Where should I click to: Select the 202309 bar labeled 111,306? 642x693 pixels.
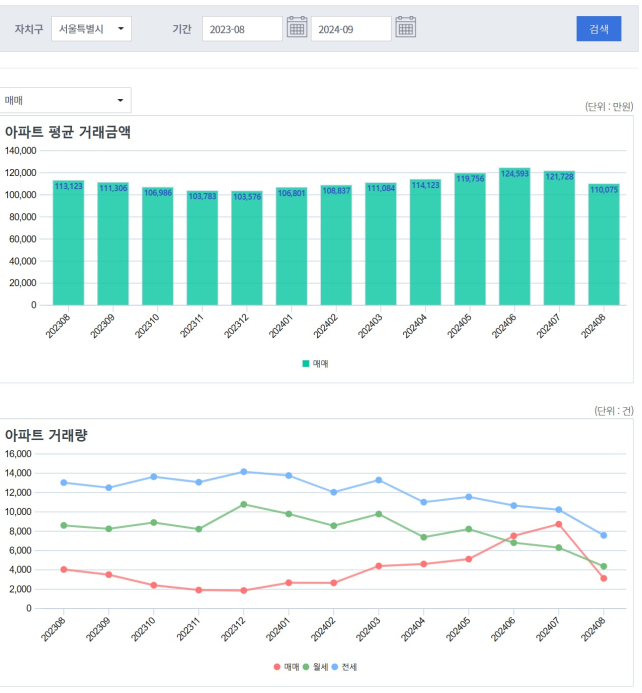(113, 244)
